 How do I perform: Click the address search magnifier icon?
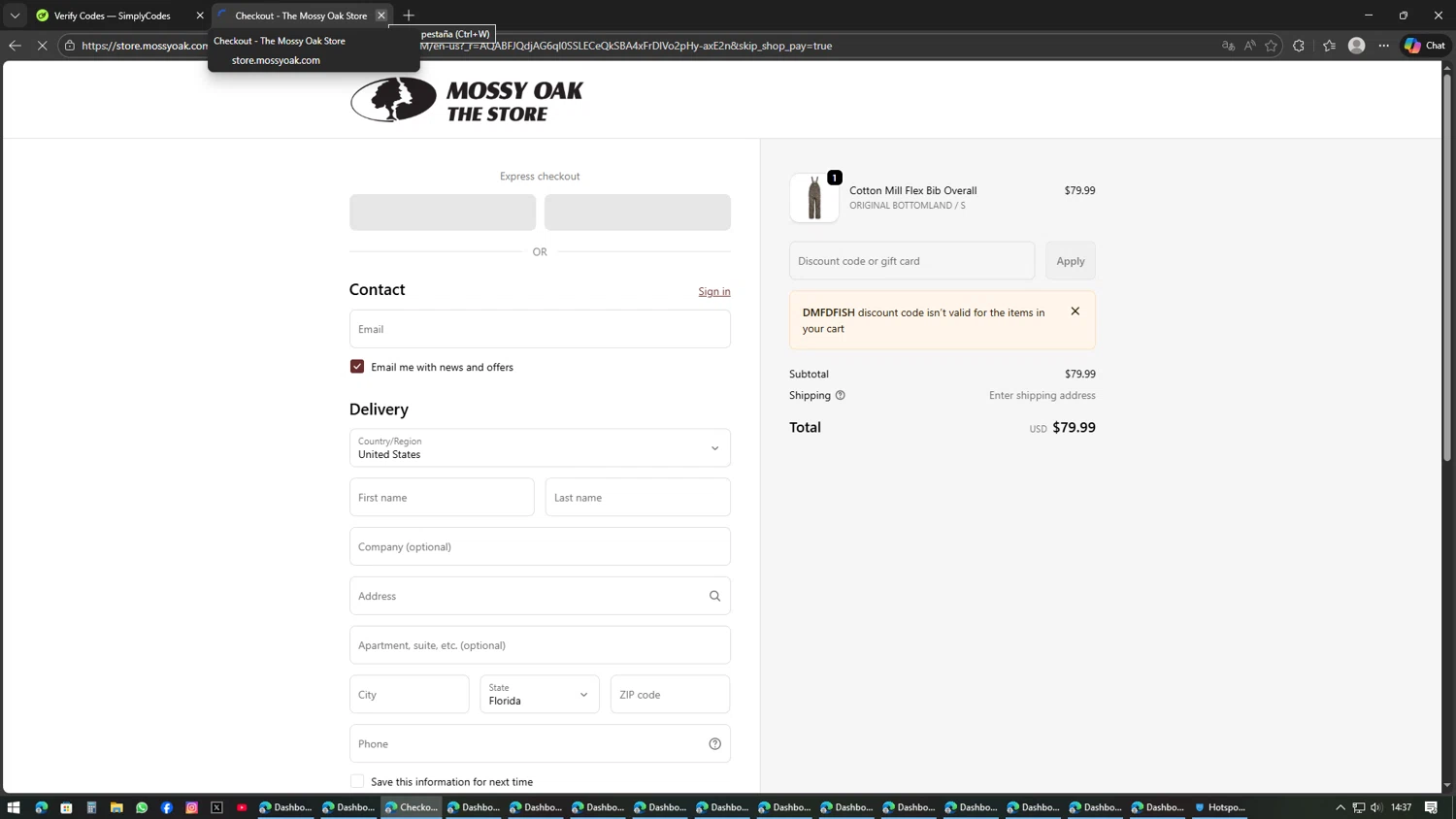click(714, 596)
